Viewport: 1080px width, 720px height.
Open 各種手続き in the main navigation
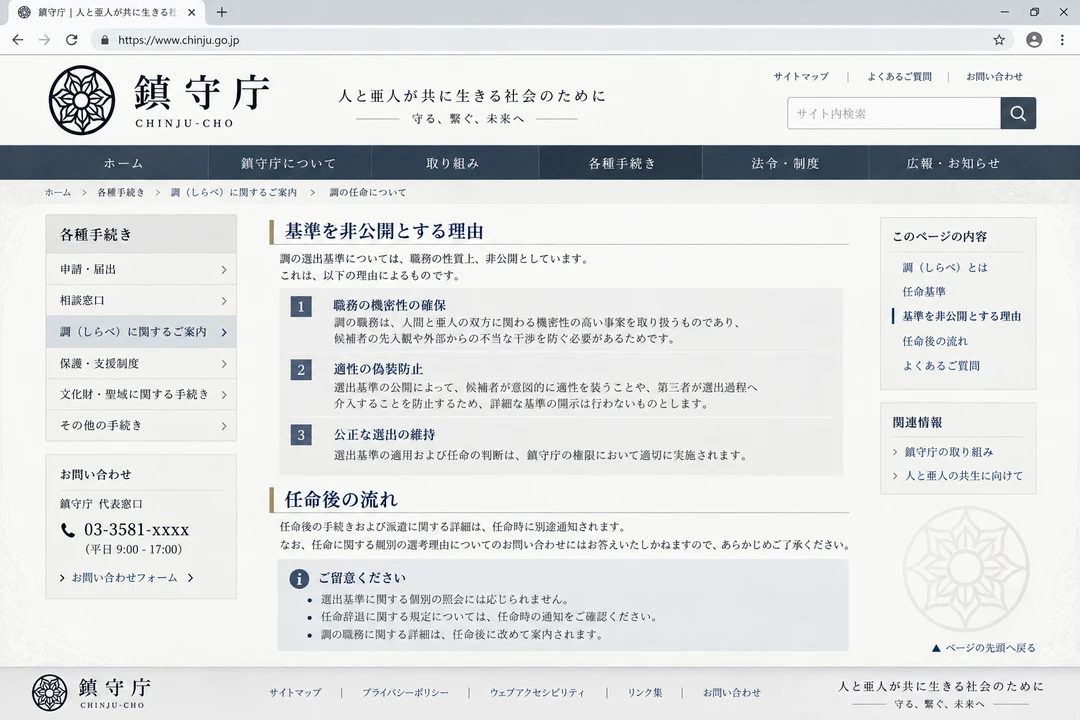(x=621, y=163)
